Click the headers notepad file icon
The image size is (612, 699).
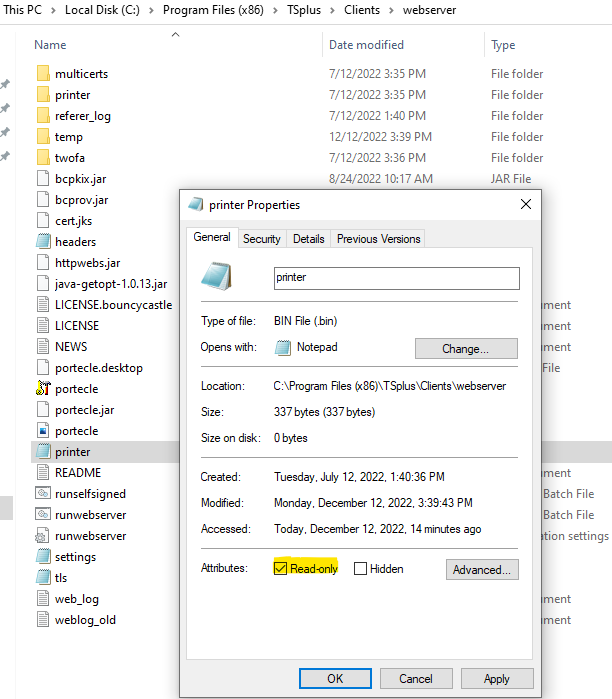43,242
